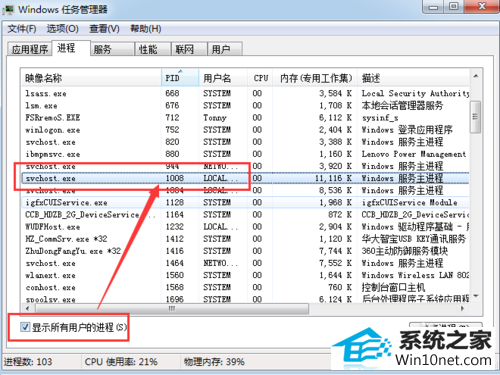500x375 pixels.
Task: Maximize the Task Manager window
Action: [x=454, y=7]
